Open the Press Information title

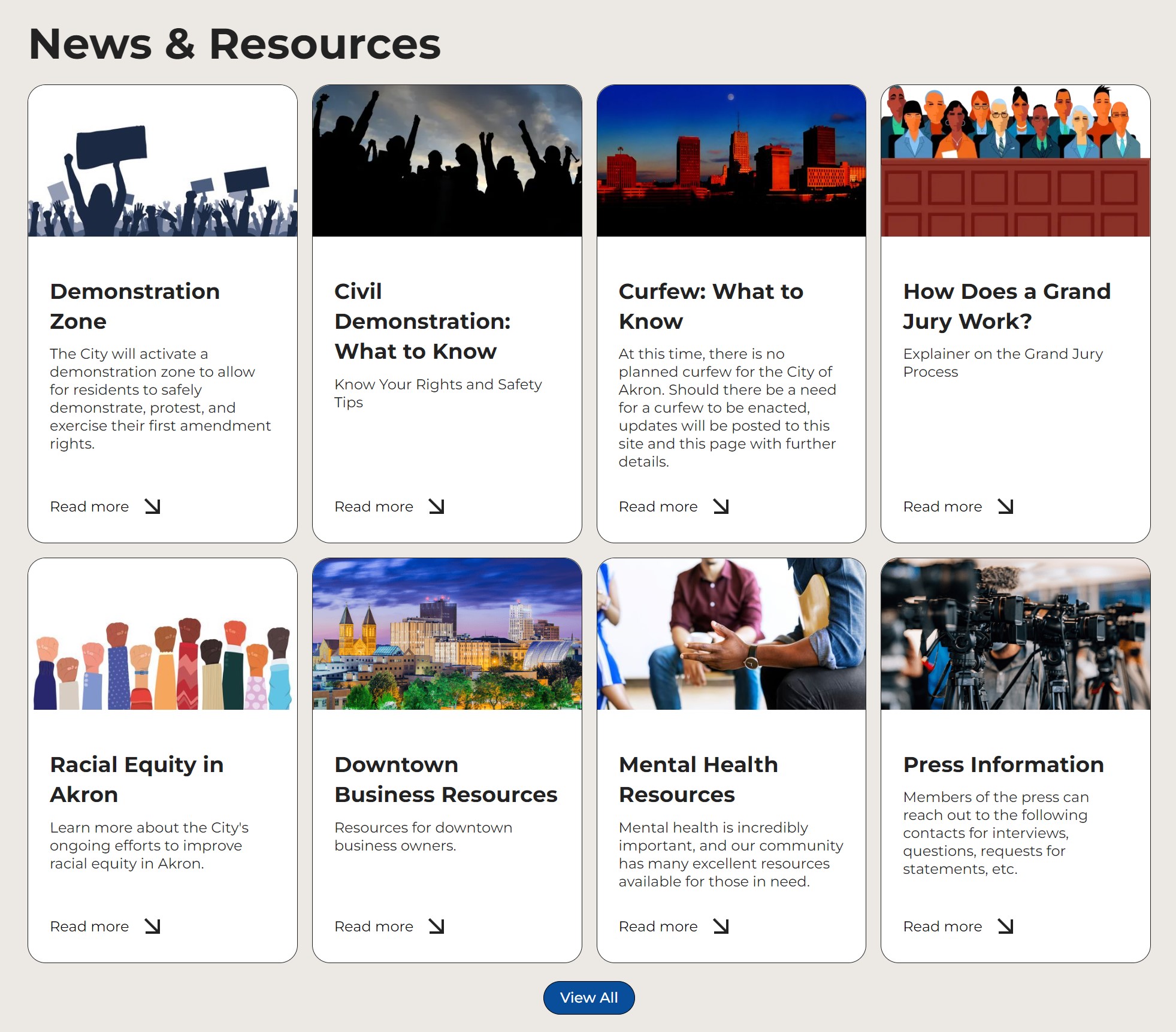pyautogui.click(x=1003, y=765)
